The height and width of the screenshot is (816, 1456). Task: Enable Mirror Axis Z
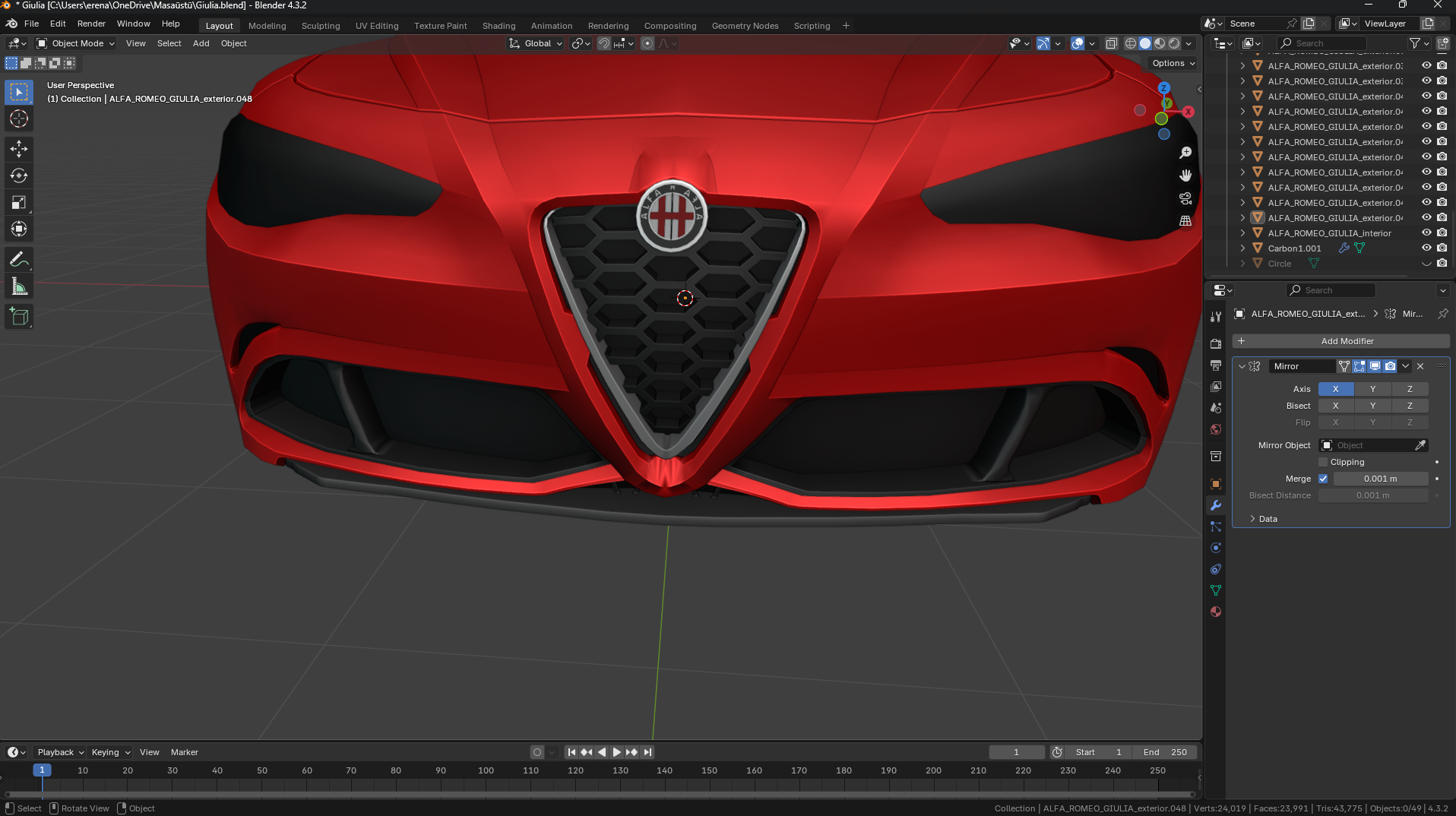[1410, 389]
